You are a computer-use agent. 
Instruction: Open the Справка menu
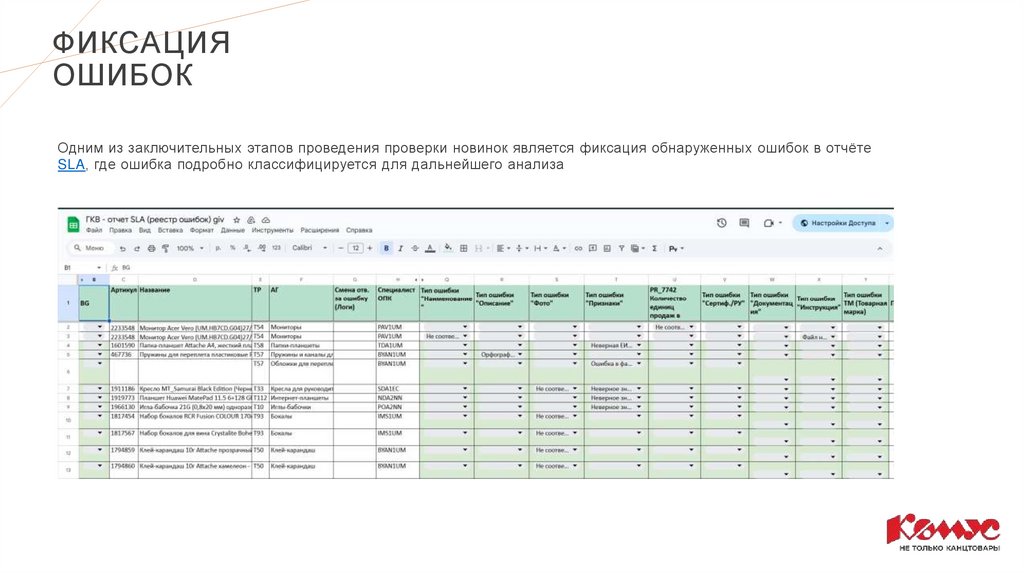point(359,231)
